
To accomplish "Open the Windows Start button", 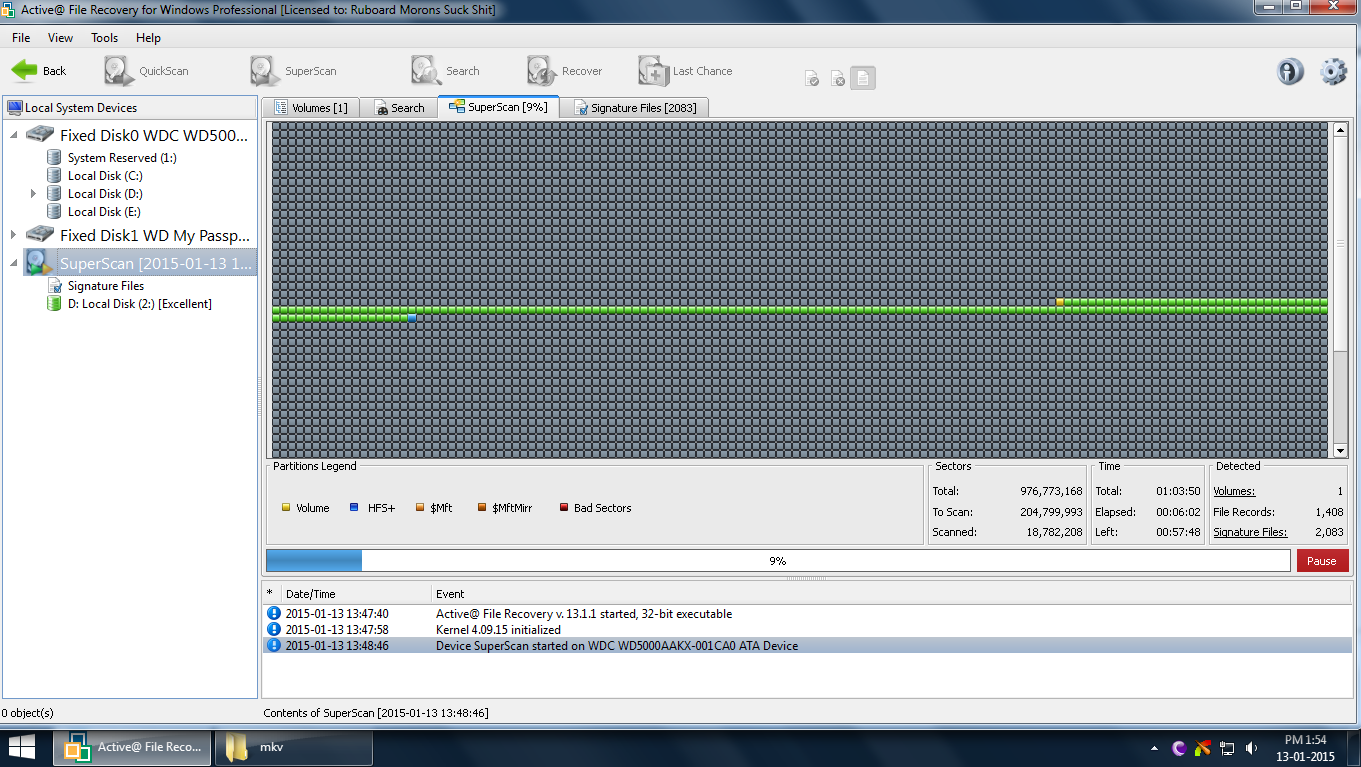I will tap(23, 746).
